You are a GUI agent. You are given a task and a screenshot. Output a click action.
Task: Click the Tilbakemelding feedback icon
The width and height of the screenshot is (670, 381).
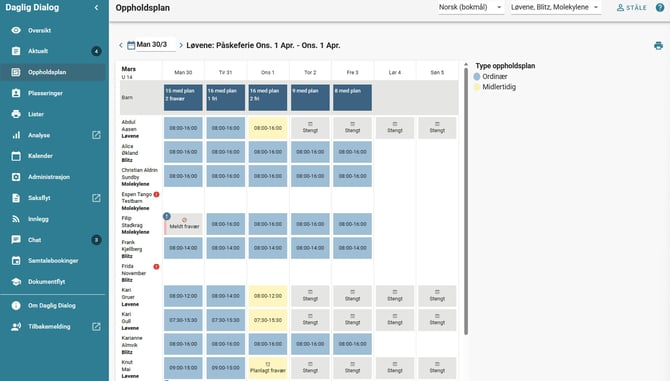(x=16, y=326)
